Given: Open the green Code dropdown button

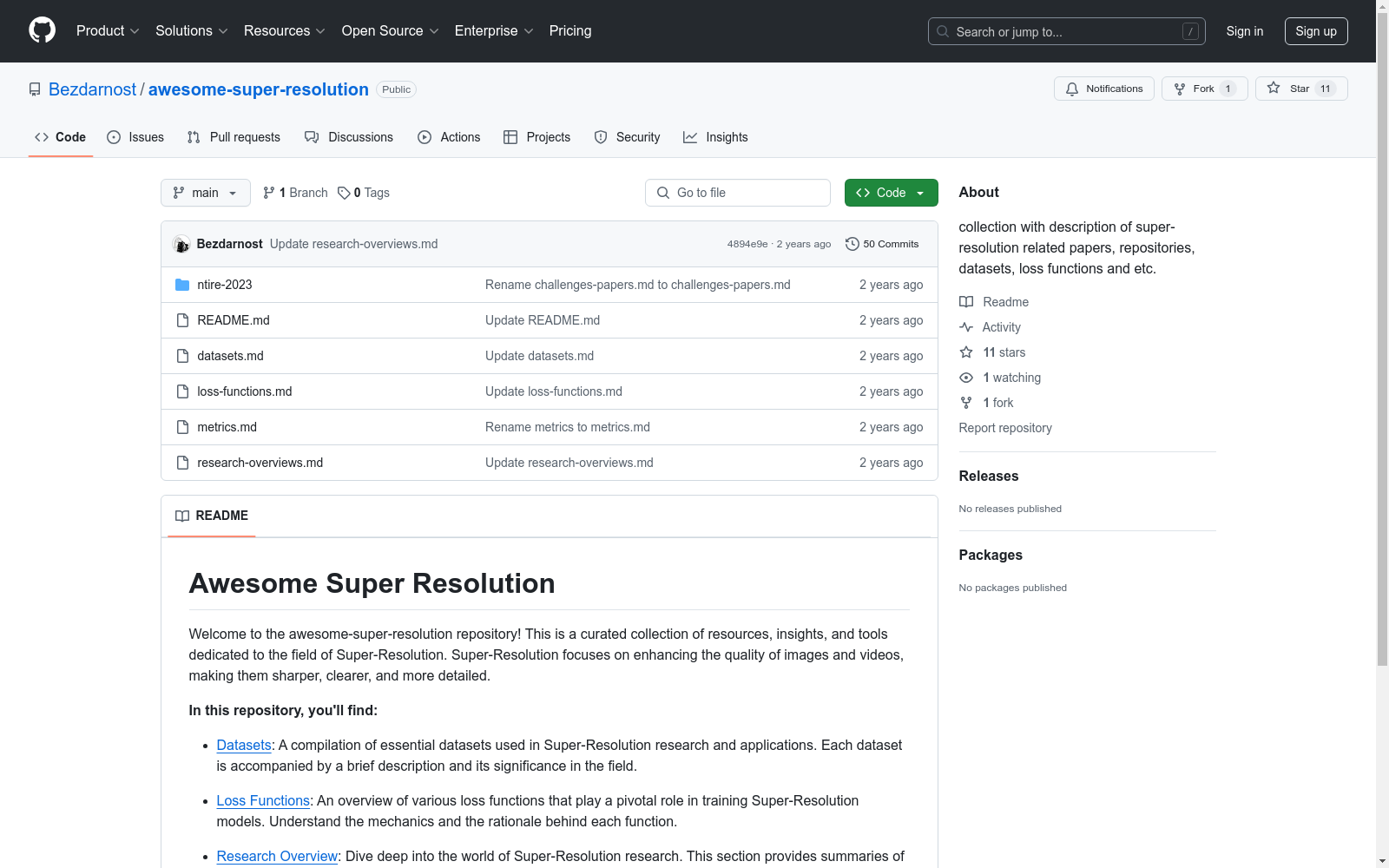Looking at the screenshot, I should (x=891, y=193).
